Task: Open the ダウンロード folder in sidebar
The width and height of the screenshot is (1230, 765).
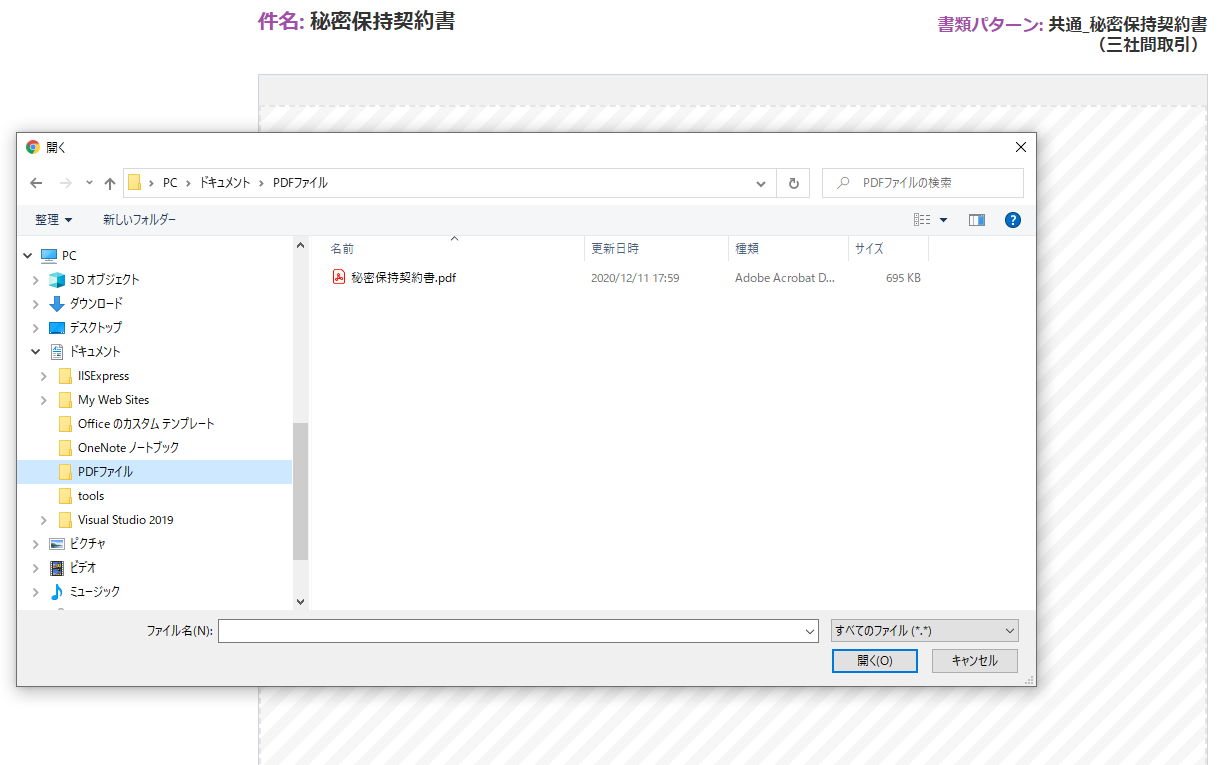Action: coord(95,303)
